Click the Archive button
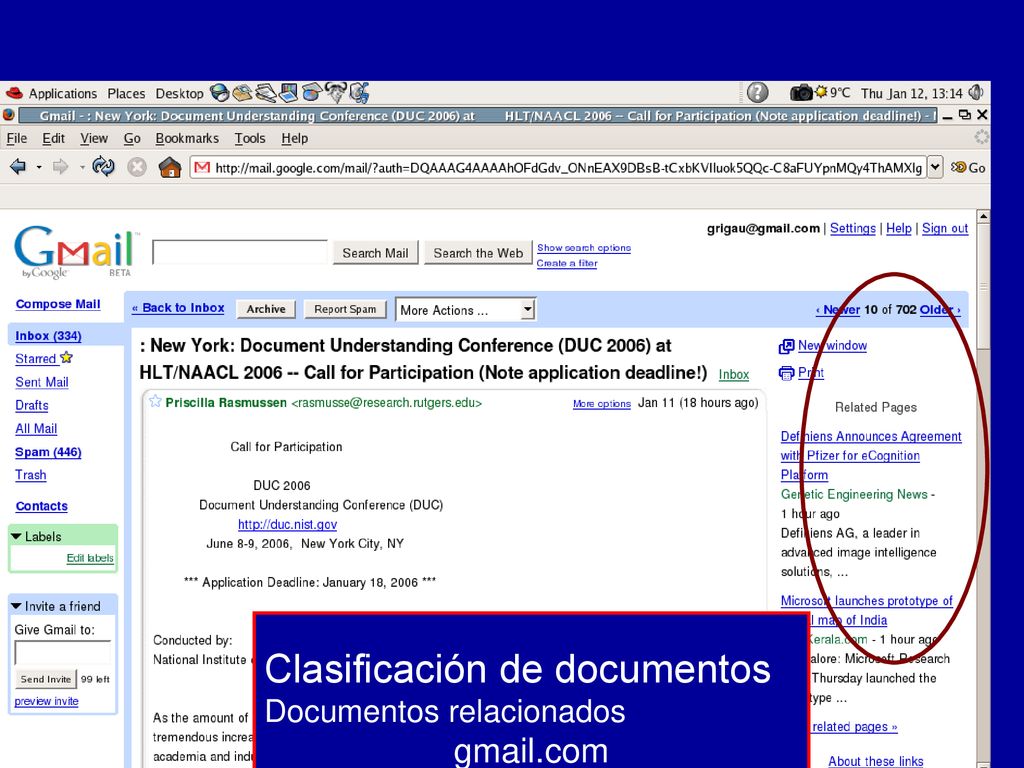This screenshot has width=1024, height=768. coord(266,309)
